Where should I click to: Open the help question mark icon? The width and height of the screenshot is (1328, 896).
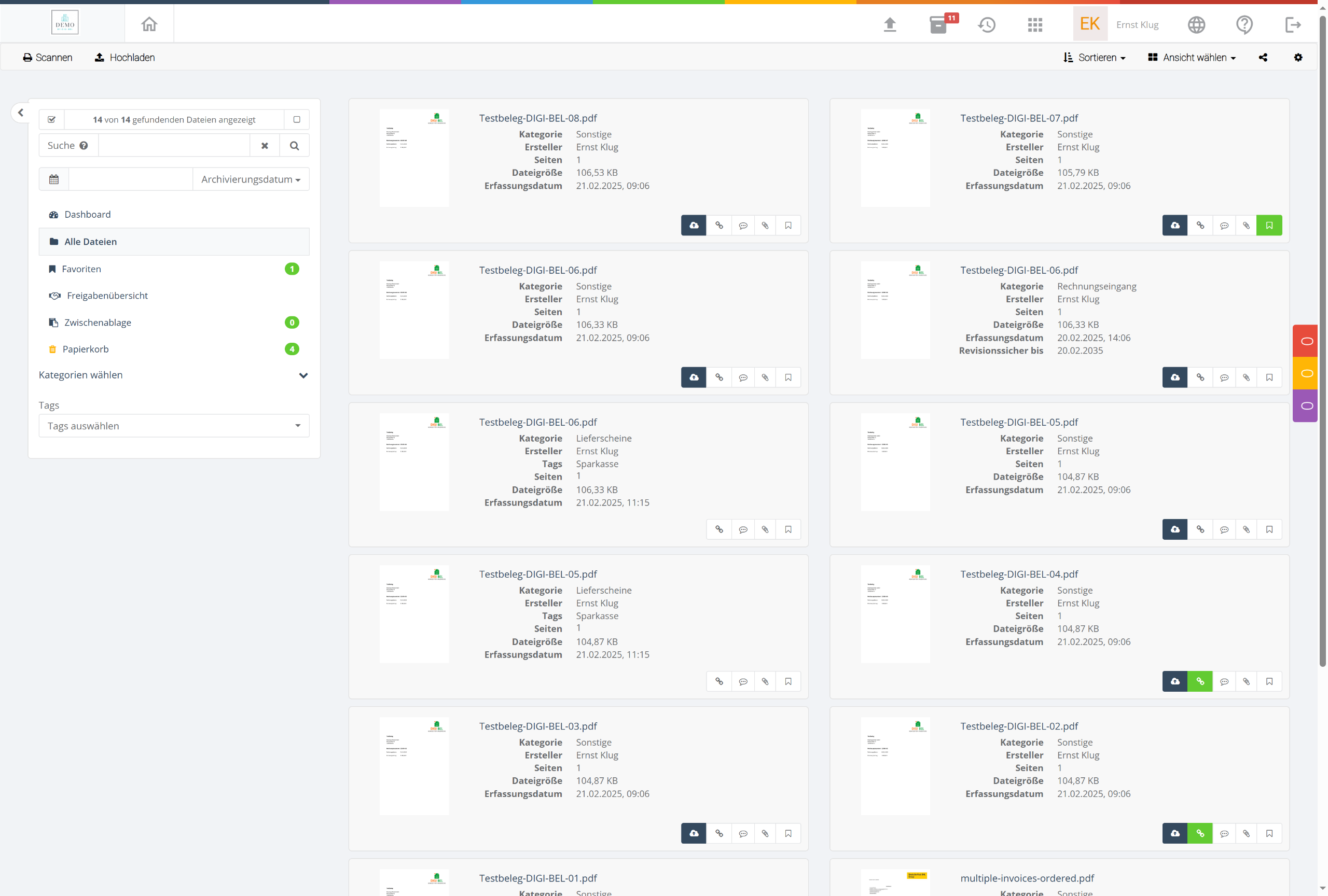coord(1244,24)
